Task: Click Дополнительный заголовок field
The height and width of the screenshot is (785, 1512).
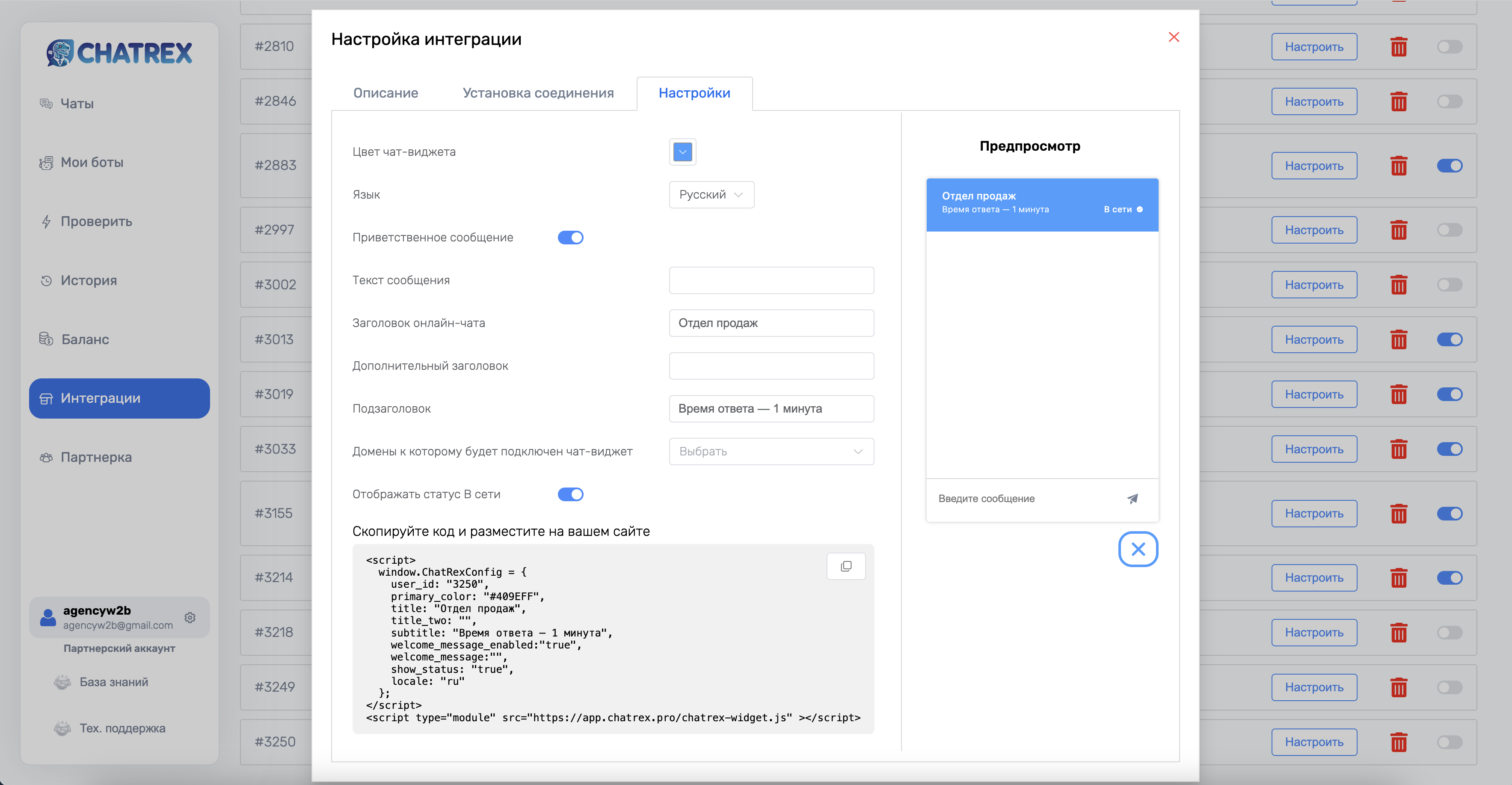Action: 771,366
